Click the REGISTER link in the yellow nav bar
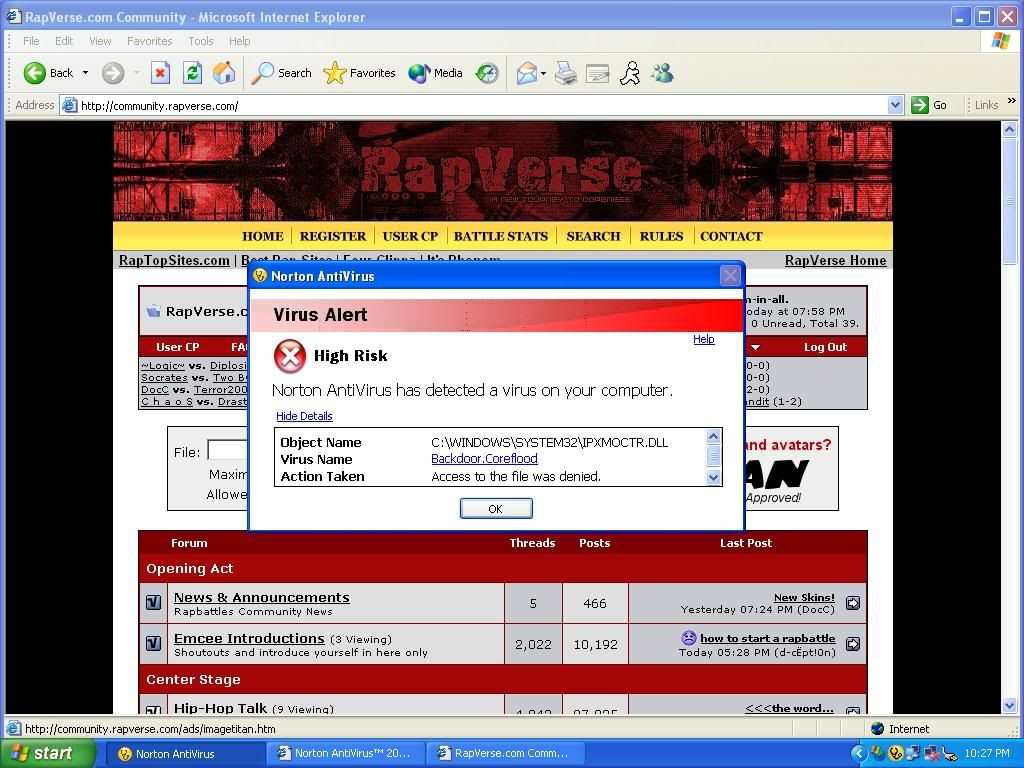The width and height of the screenshot is (1024, 768). tap(333, 236)
